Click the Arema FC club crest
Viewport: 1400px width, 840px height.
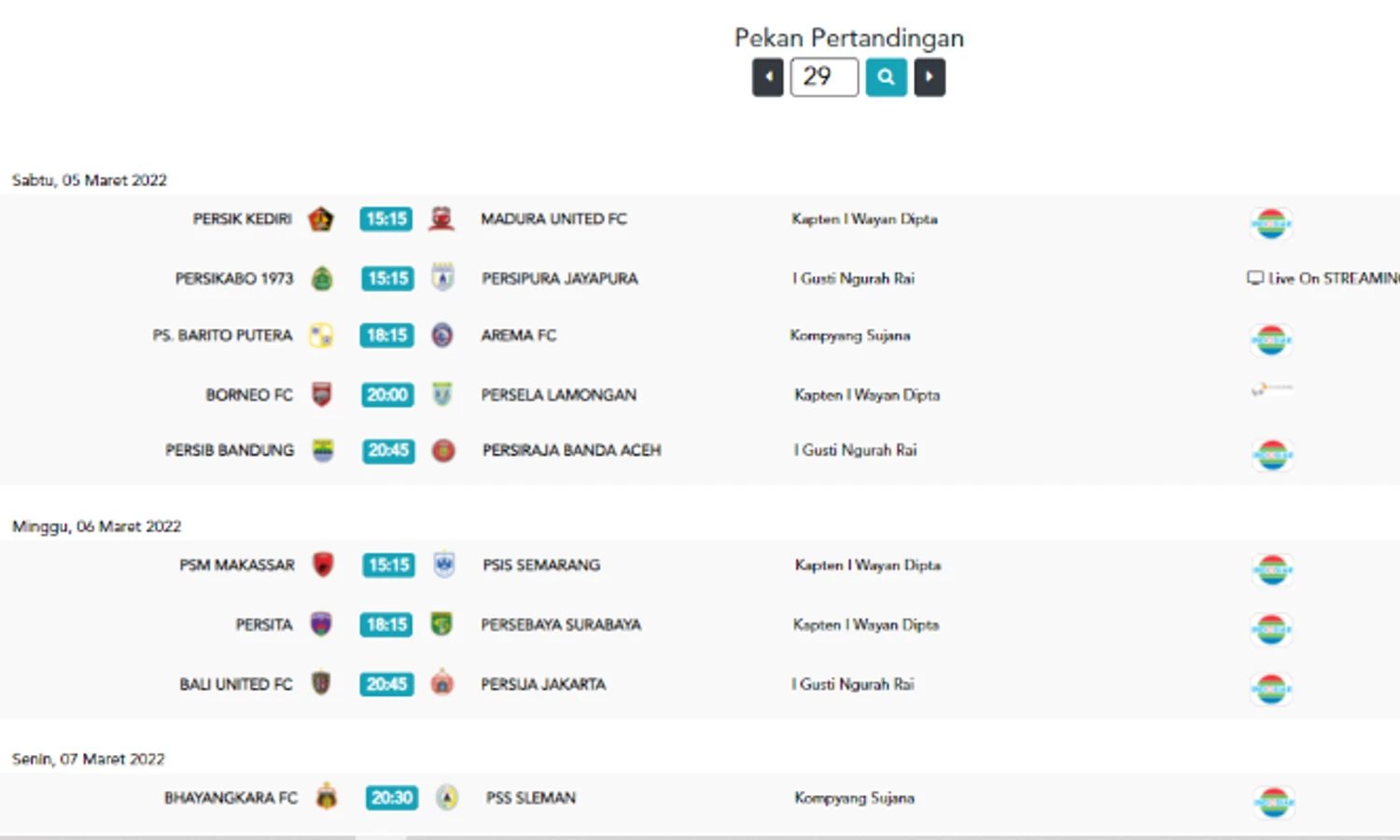point(442,335)
